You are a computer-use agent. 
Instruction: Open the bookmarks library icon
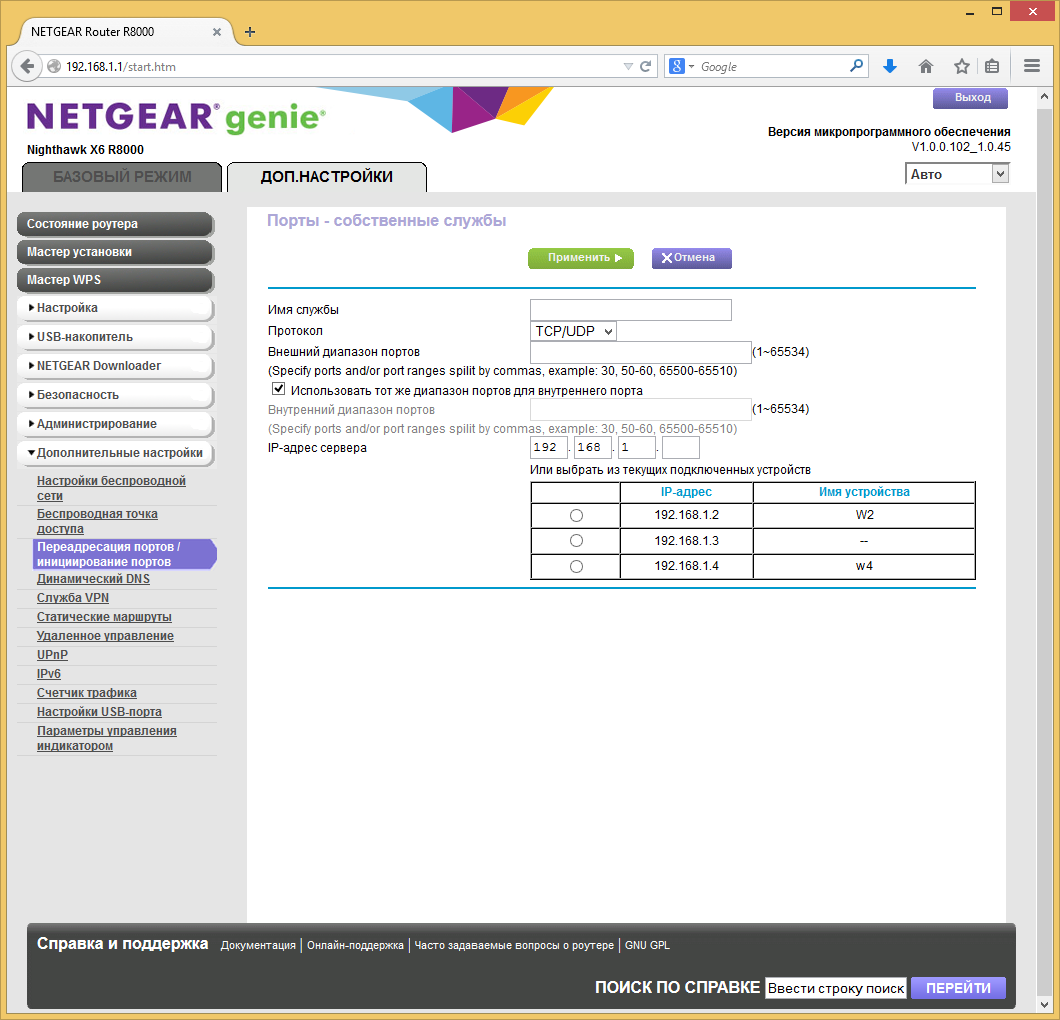click(x=991, y=66)
